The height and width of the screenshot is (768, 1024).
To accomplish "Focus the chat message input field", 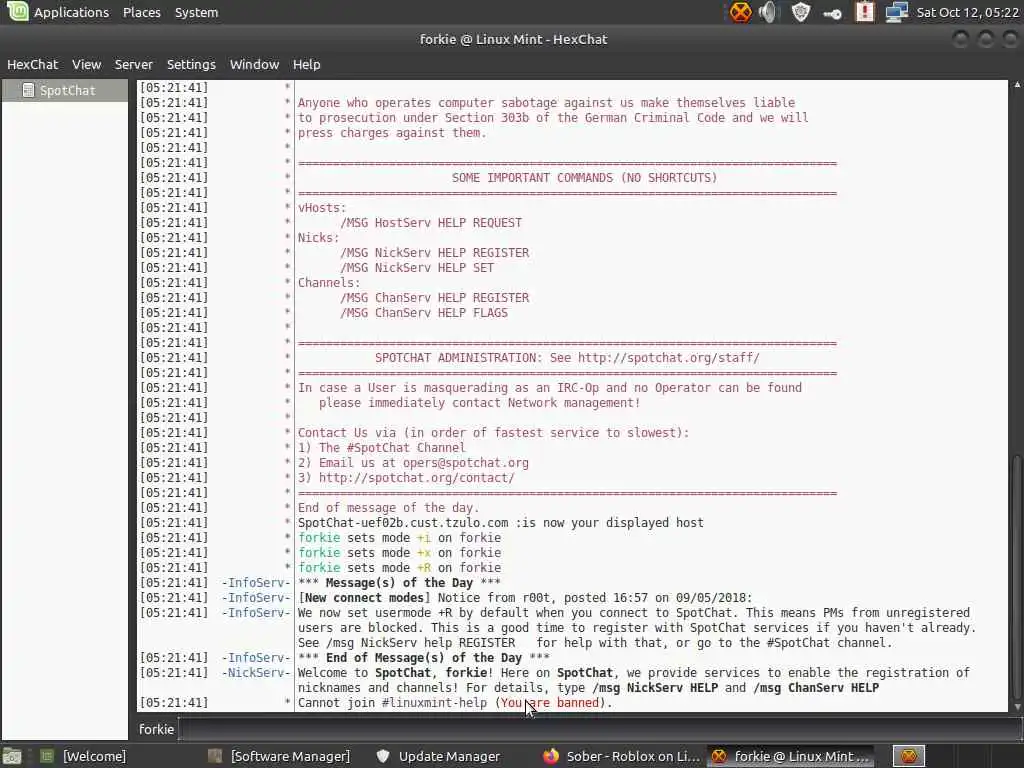I will (600, 729).
